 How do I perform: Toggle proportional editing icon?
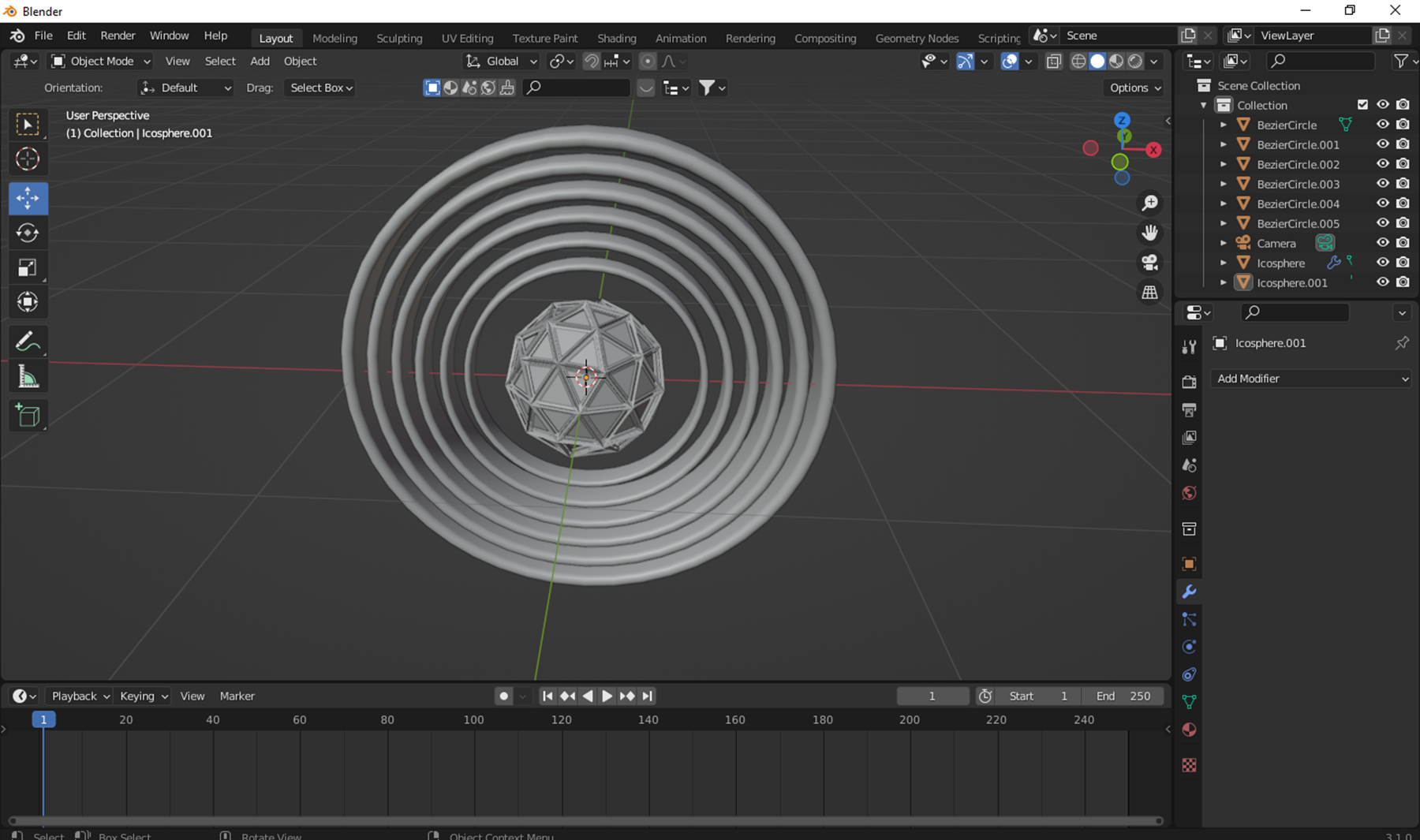pos(648,62)
